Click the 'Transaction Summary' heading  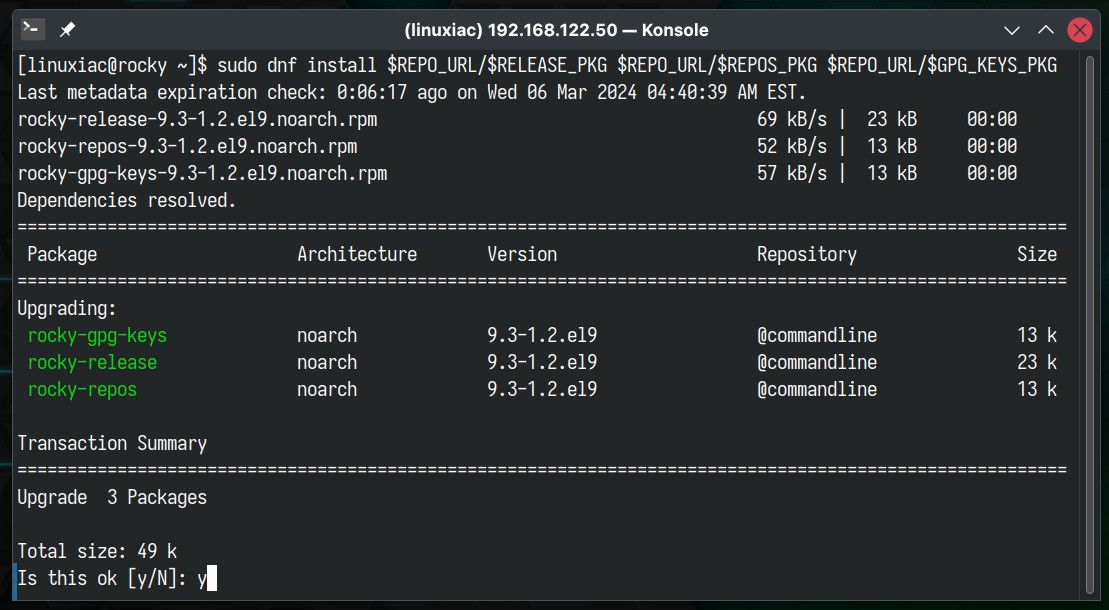112,443
